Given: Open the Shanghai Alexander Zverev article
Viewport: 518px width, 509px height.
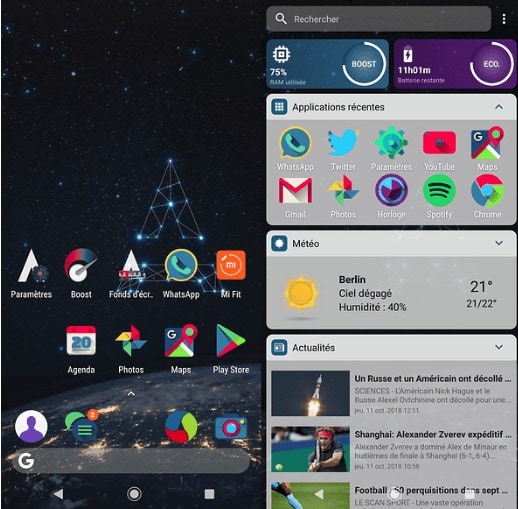Looking at the screenshot, I should (391, 449).
